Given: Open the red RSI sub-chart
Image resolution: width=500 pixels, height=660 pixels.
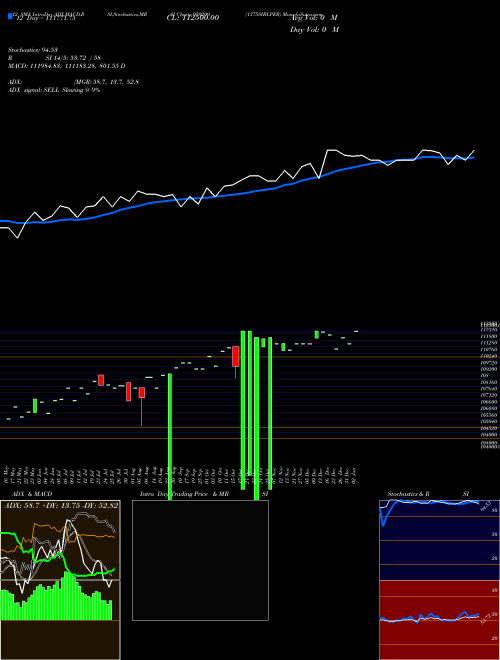Looking at the screenshot, I should (x=439, y=620).
